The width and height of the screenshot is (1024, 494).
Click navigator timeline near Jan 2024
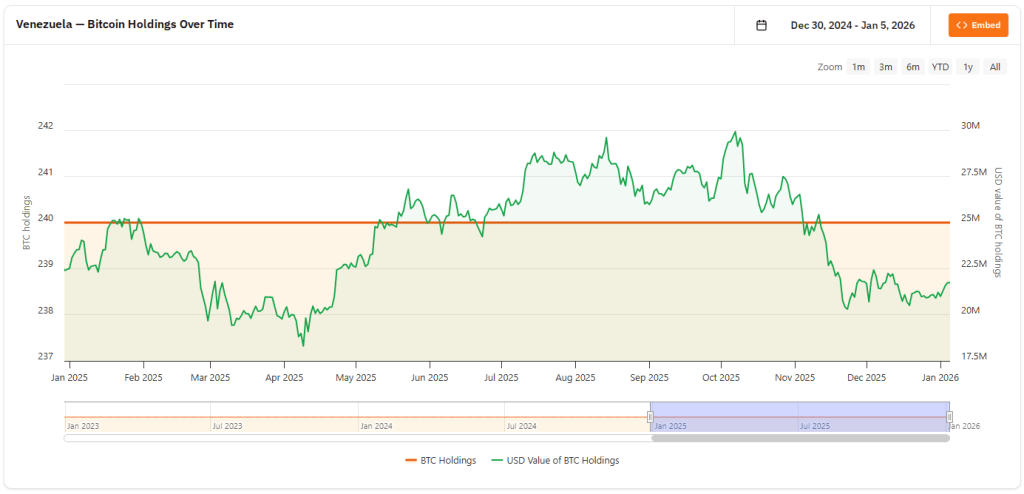(358, 417)
